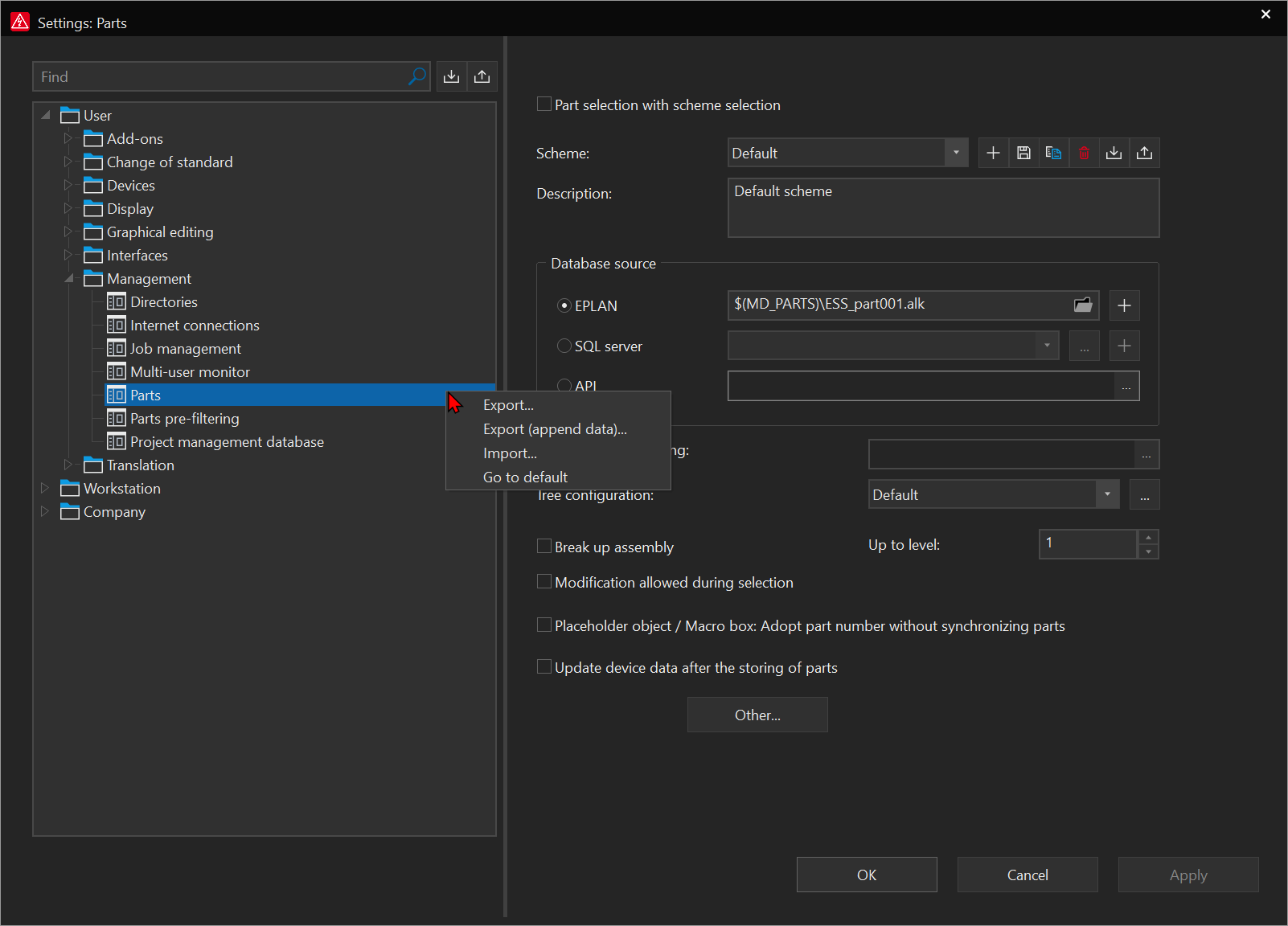This screenshot has width=1288, height=926.
Task: Click the new scheme plus icon
Action: 993,153
